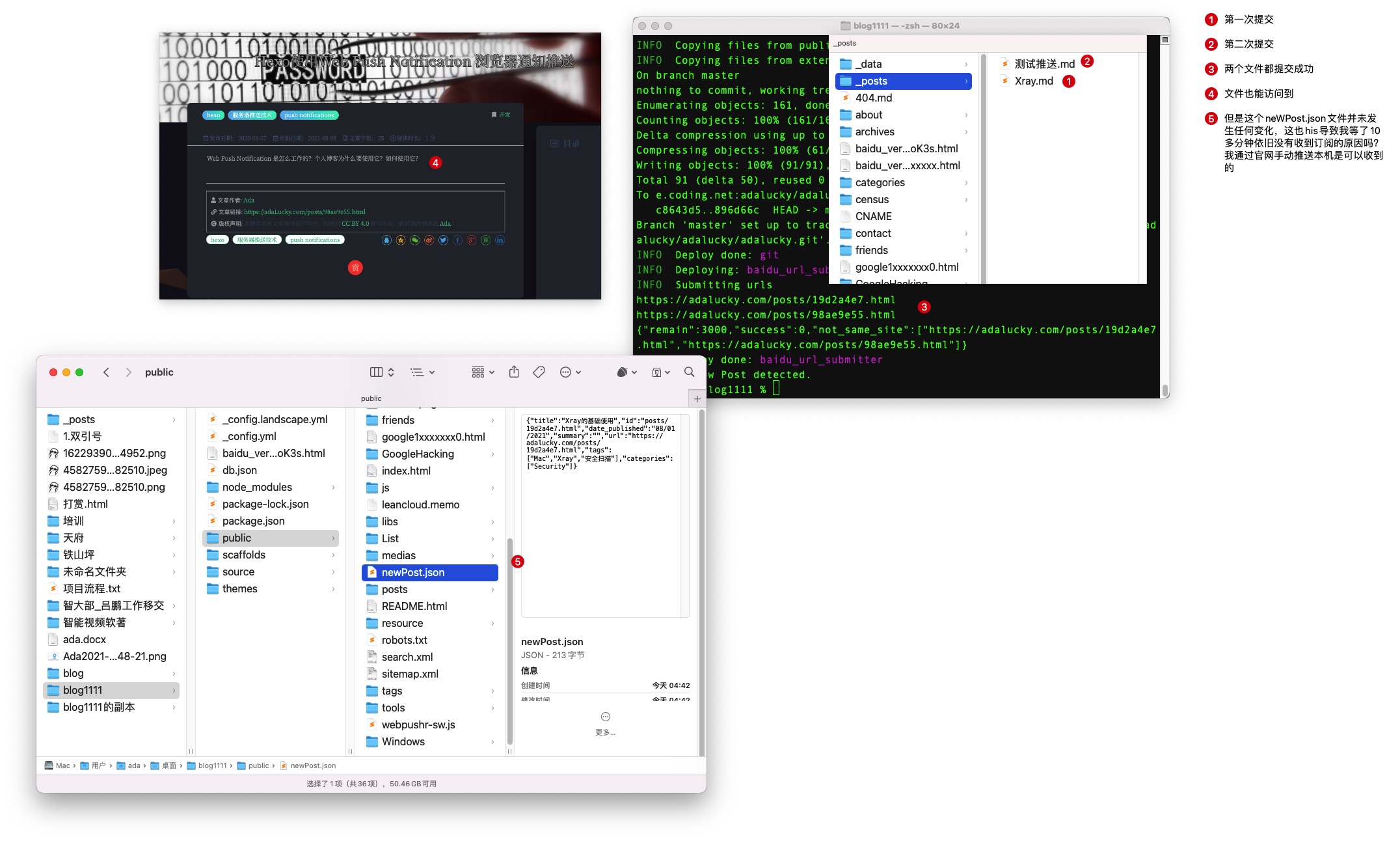Select newPost.json in file list

coord(413,572)
